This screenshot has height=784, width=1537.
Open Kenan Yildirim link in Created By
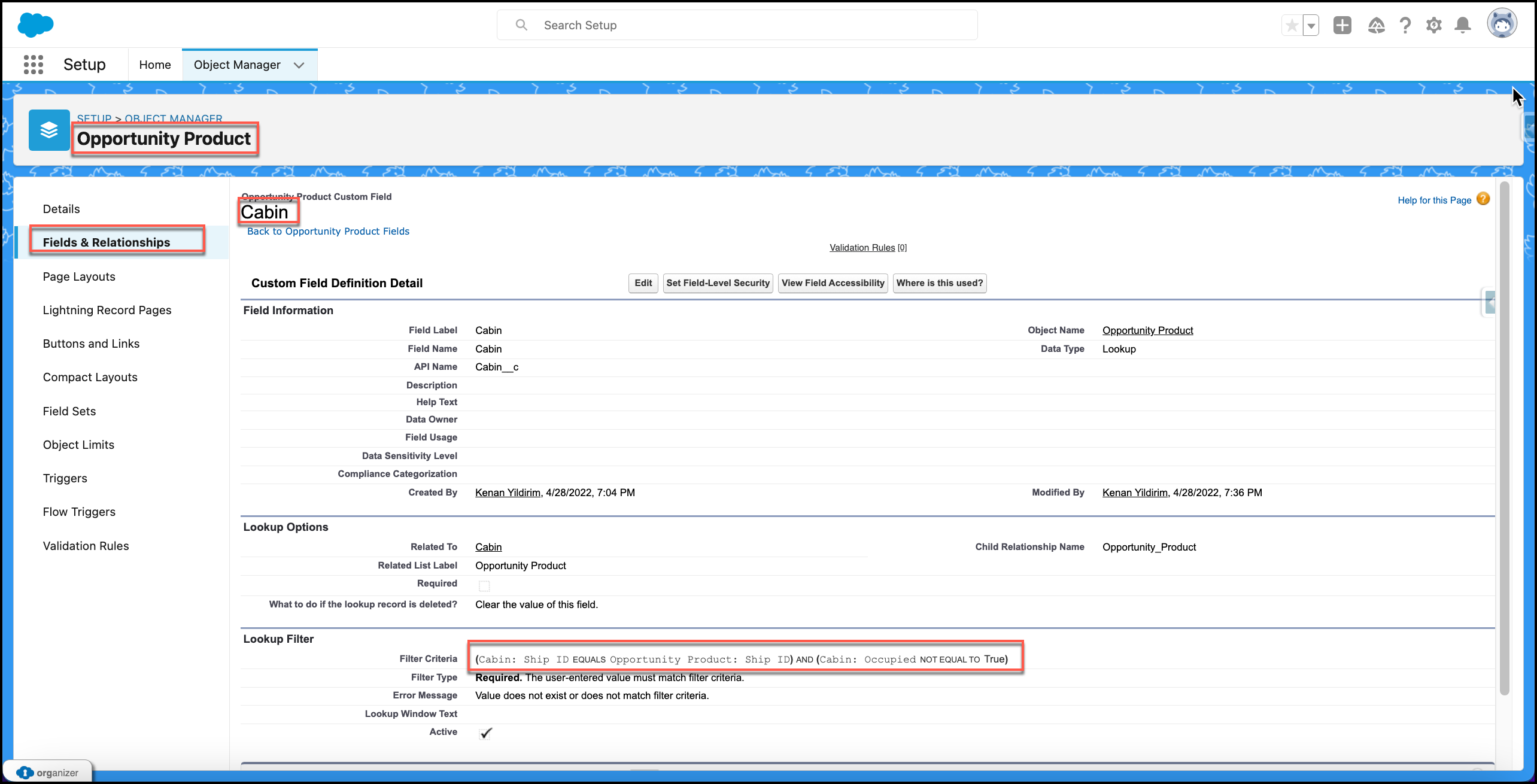click(x=508, y=493)
